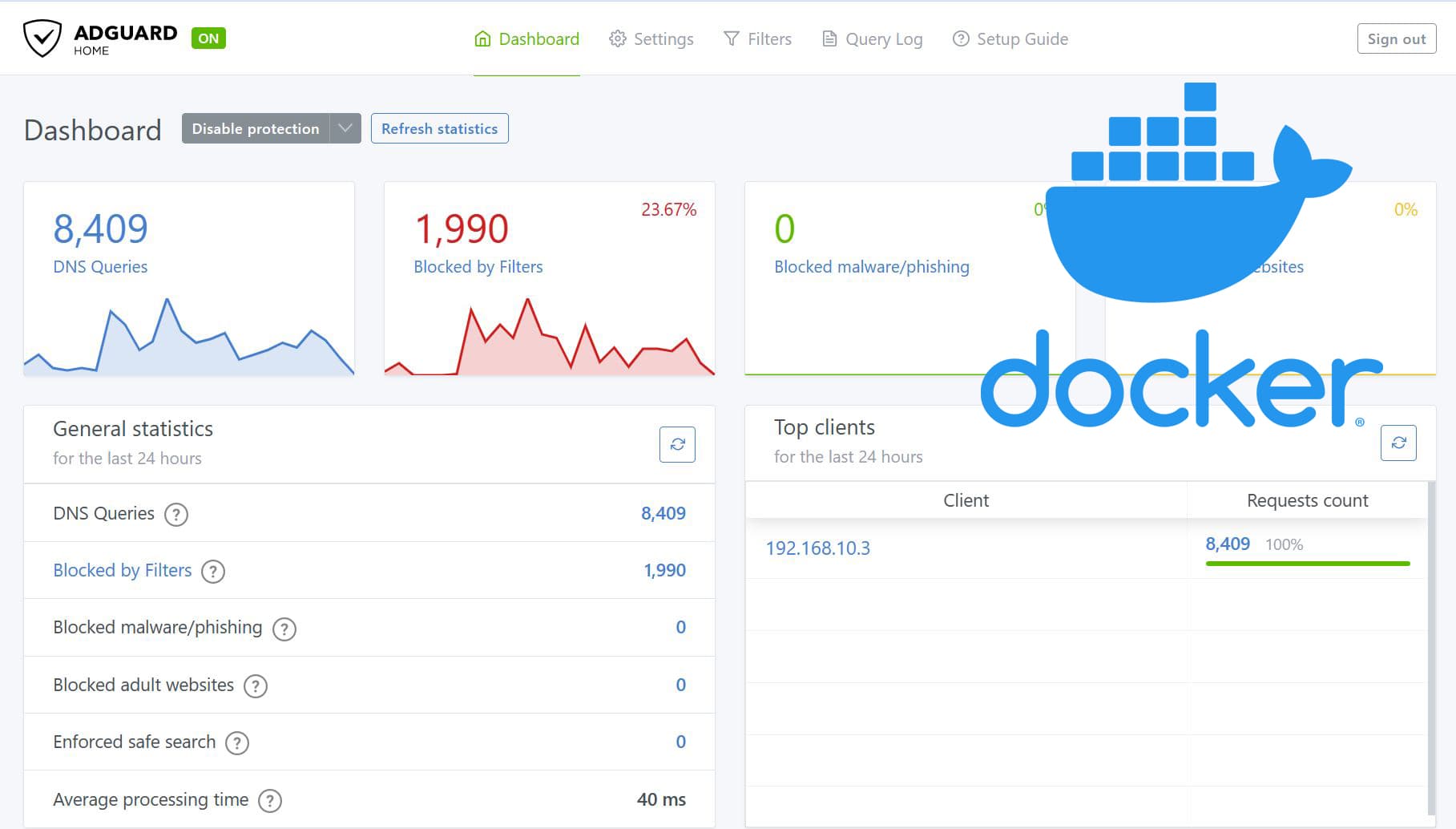Expand the Disable protection dropdown chevron

345,128
